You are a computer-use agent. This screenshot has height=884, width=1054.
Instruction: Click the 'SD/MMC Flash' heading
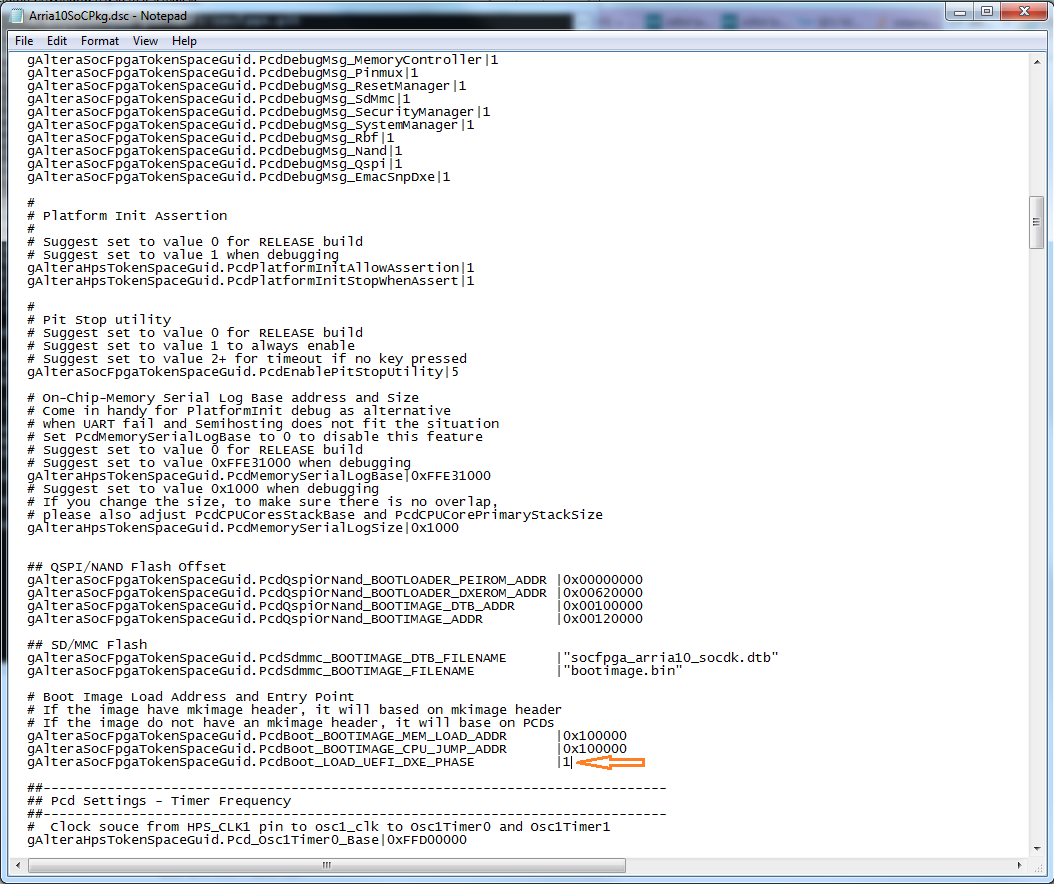click(x=87, y=645)
